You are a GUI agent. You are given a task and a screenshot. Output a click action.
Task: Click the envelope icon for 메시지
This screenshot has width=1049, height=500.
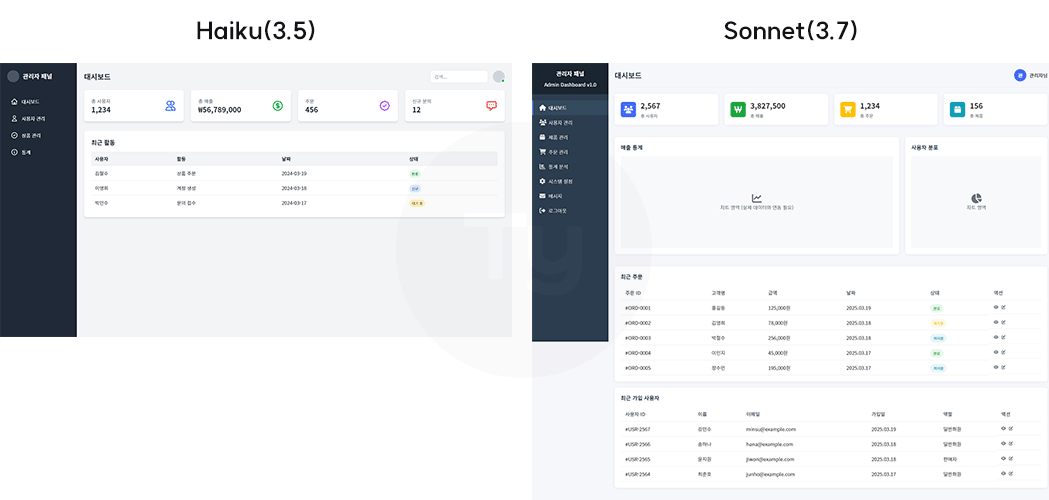pyautogui.click(x=543, y=195)
